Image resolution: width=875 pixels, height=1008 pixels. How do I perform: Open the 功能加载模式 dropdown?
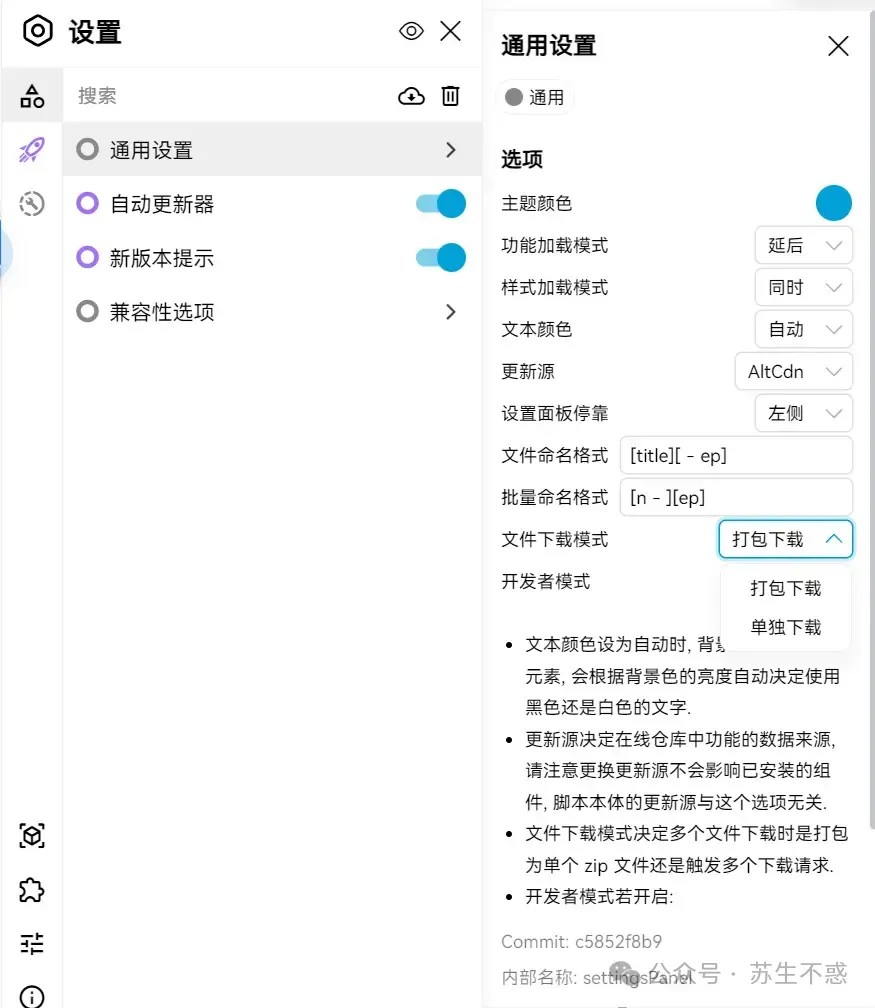(804, 245)
